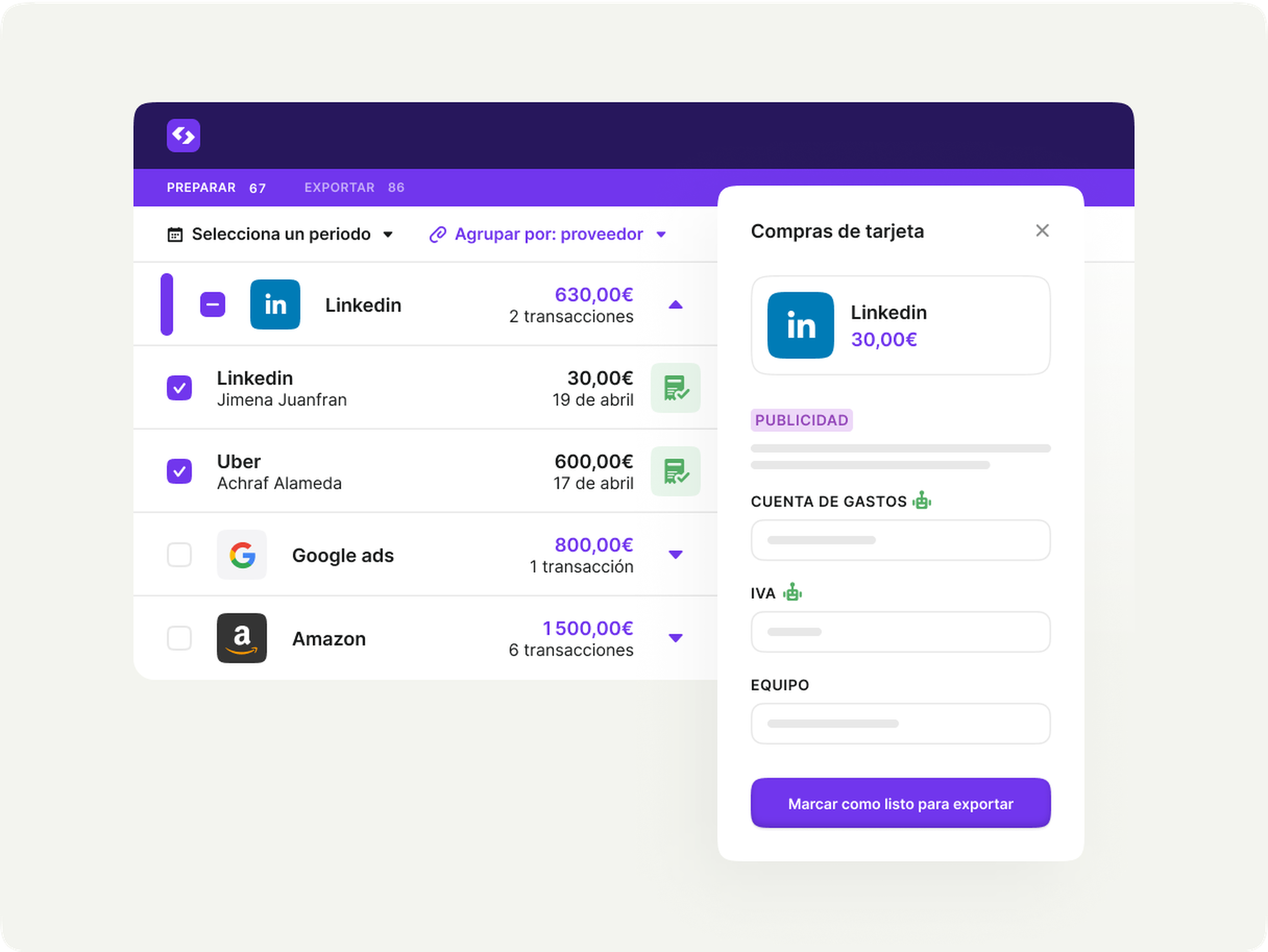Open receipt icon for Linkedin 30,00€ transaction
This screenshot has width=1268, height=952.
pyautogui.click(x=675, y=388)
